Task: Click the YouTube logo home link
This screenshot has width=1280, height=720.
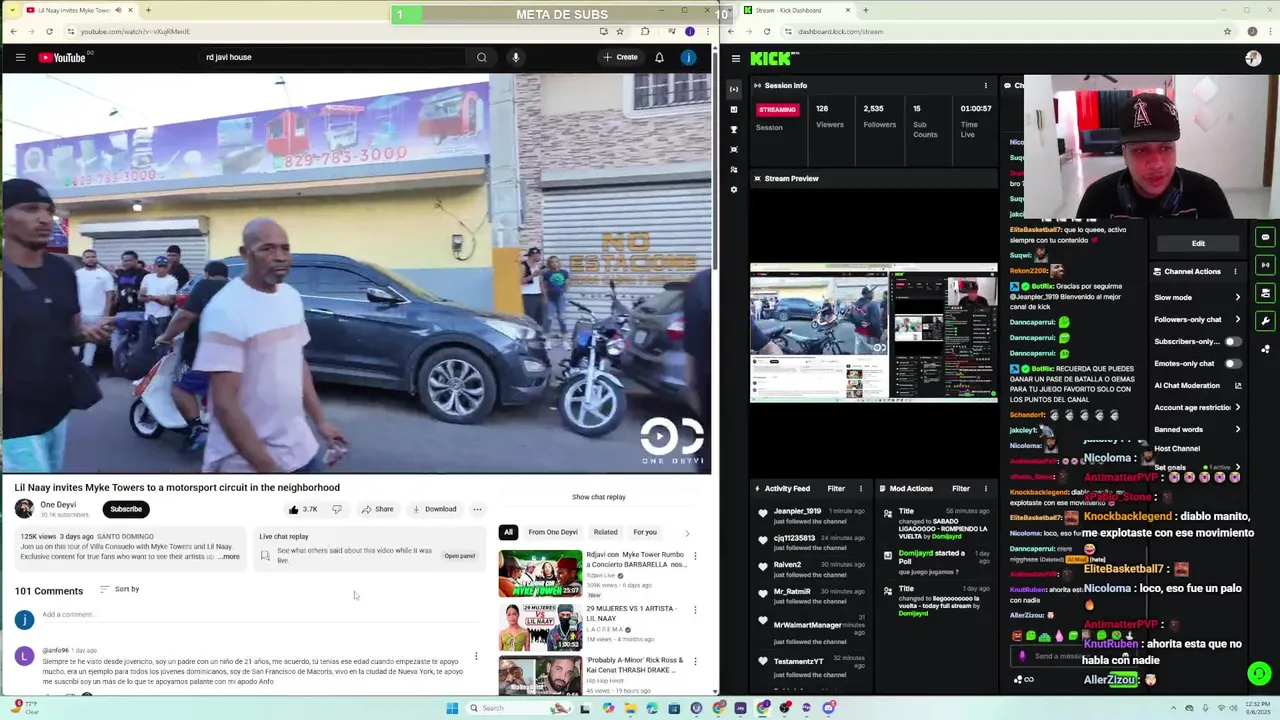Action: point(62,57)
